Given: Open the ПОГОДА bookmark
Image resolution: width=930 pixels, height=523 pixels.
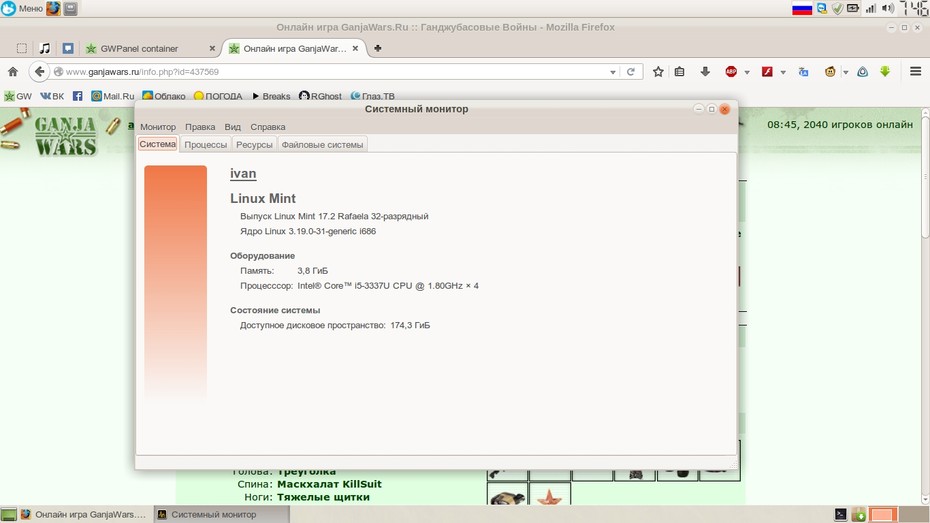Looking at the screenshot, I should [218, 96].
